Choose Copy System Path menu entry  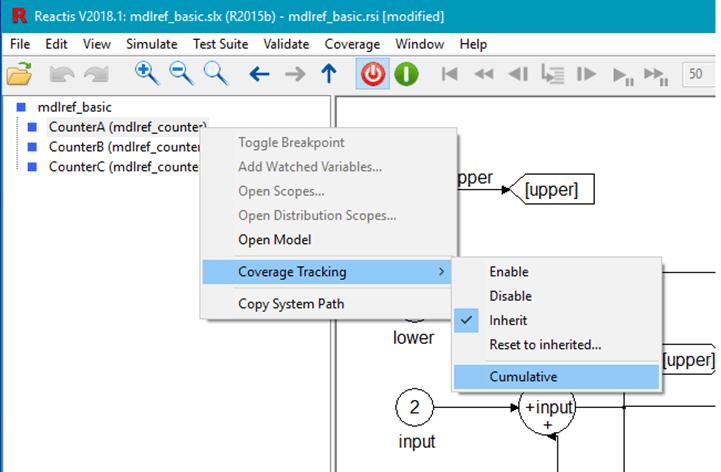click(x=291, y=304)
